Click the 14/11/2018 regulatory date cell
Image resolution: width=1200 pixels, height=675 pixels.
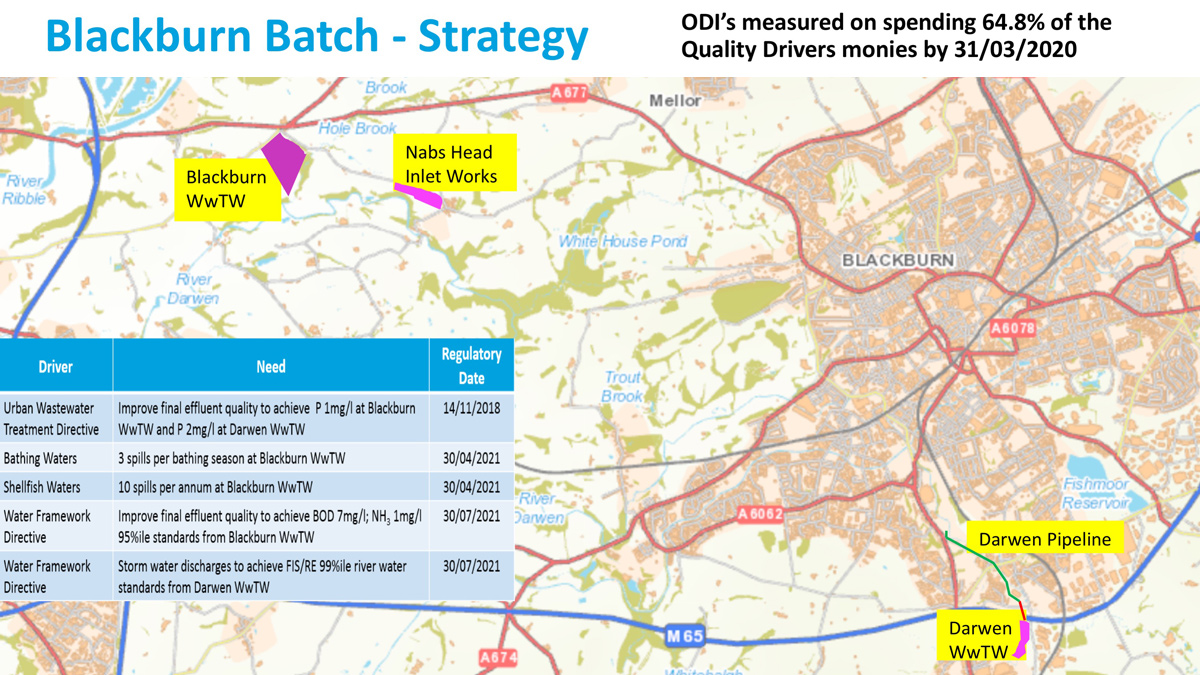point(471,409)
